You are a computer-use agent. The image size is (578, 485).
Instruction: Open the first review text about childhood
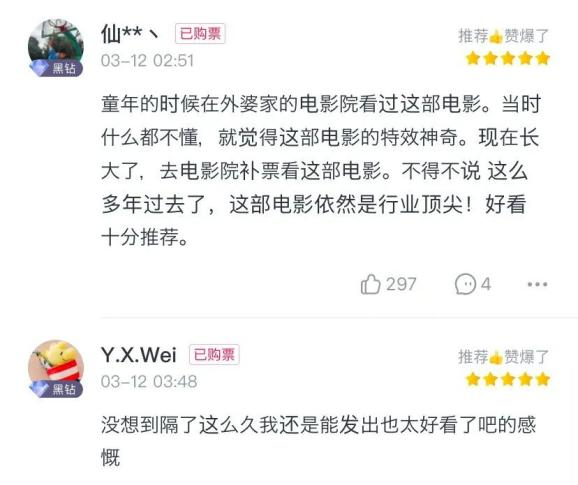321,171
